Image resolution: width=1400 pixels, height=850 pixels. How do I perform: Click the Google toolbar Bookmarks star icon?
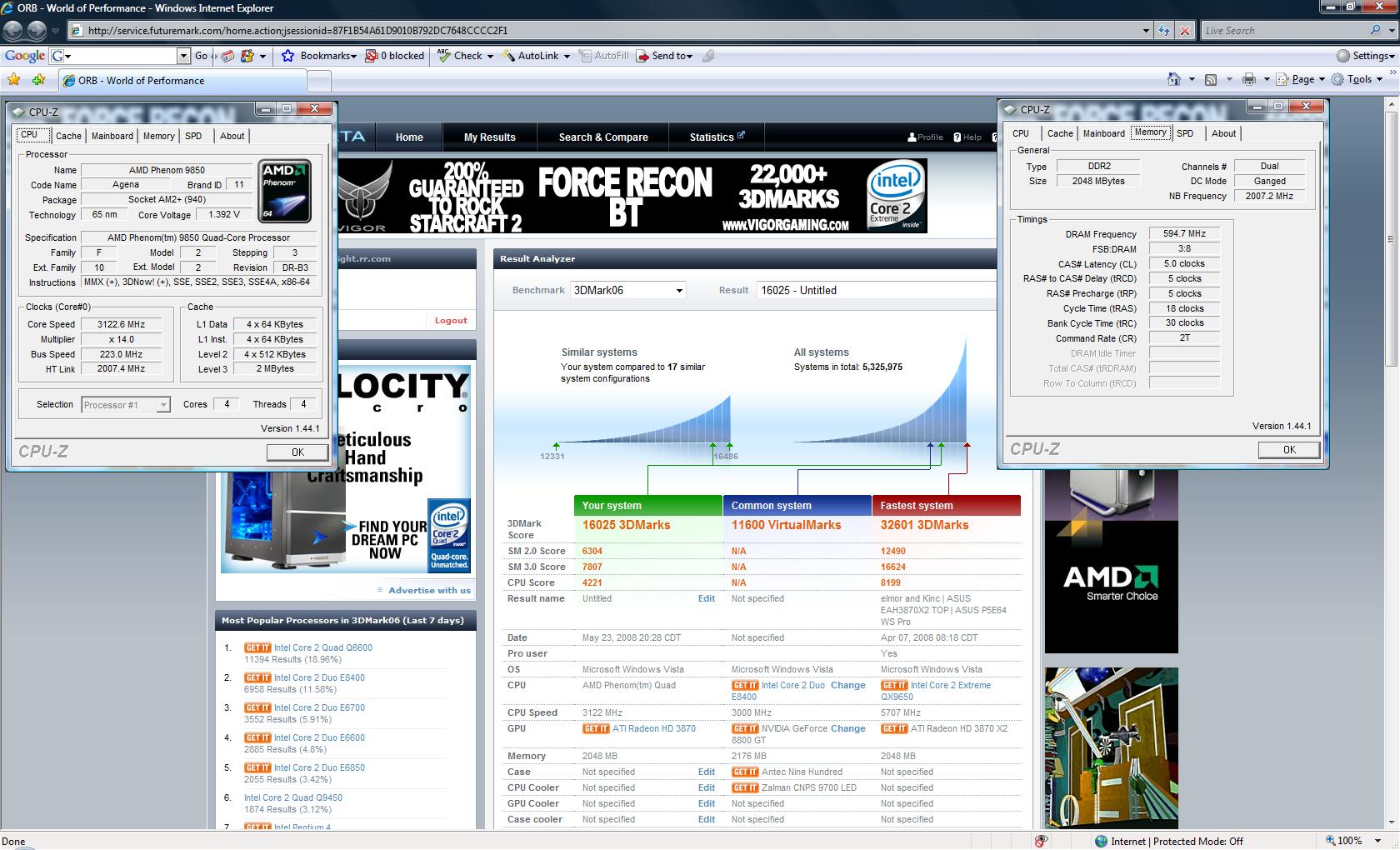[287, 56]
